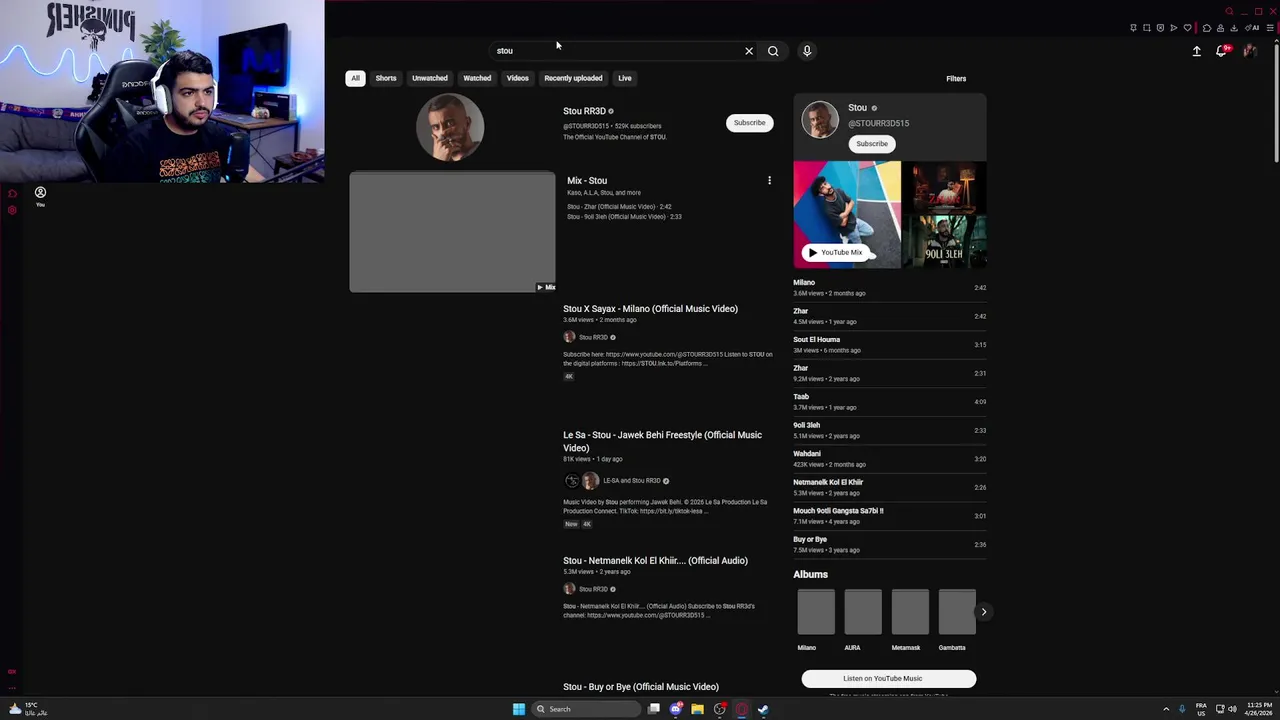1280x720 pixels.
Task: Open Stou - Netmanelk Kol El Khiir audio
Action: (x=655, y=561)
